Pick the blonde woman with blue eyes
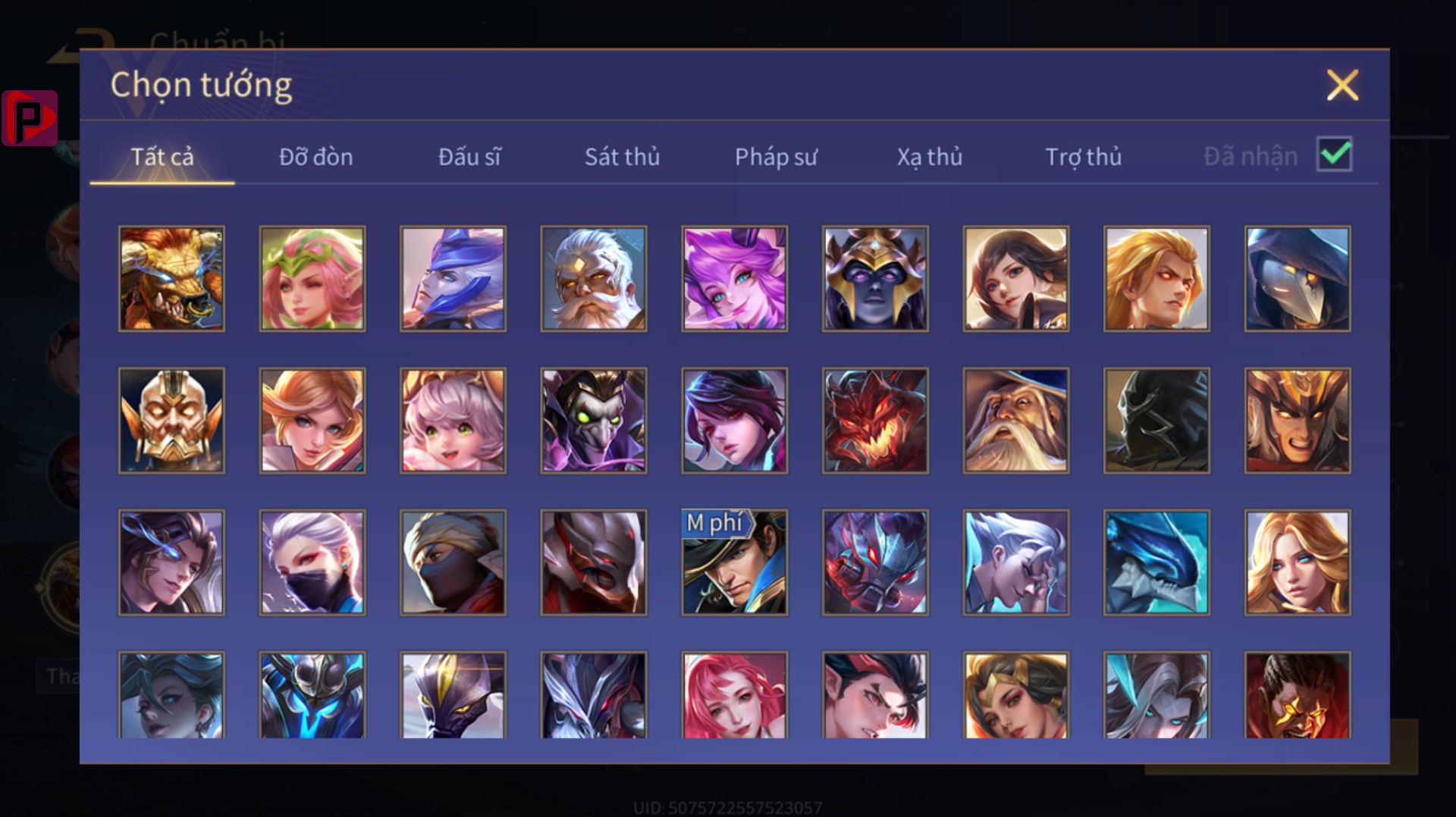 (x=1298, y=562)
